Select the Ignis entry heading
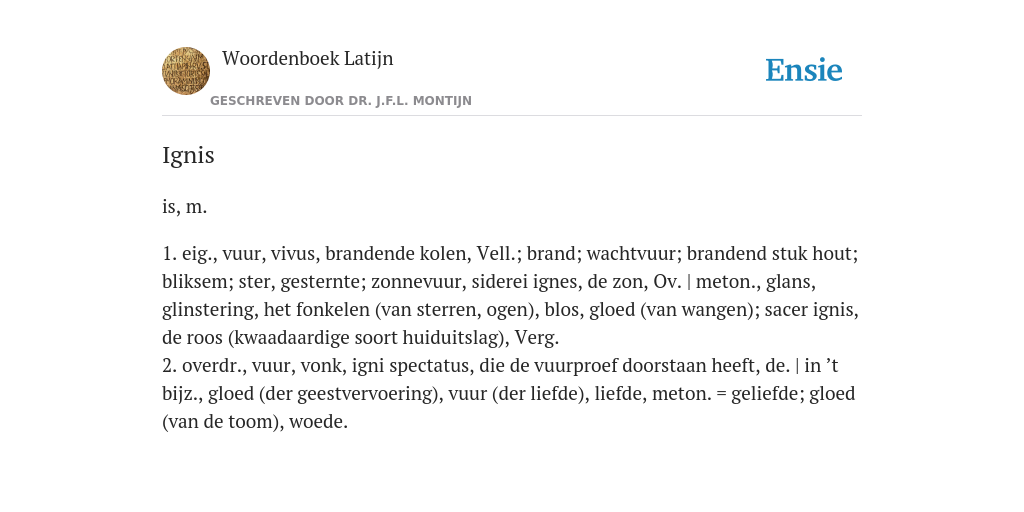 tap(188, 155)
